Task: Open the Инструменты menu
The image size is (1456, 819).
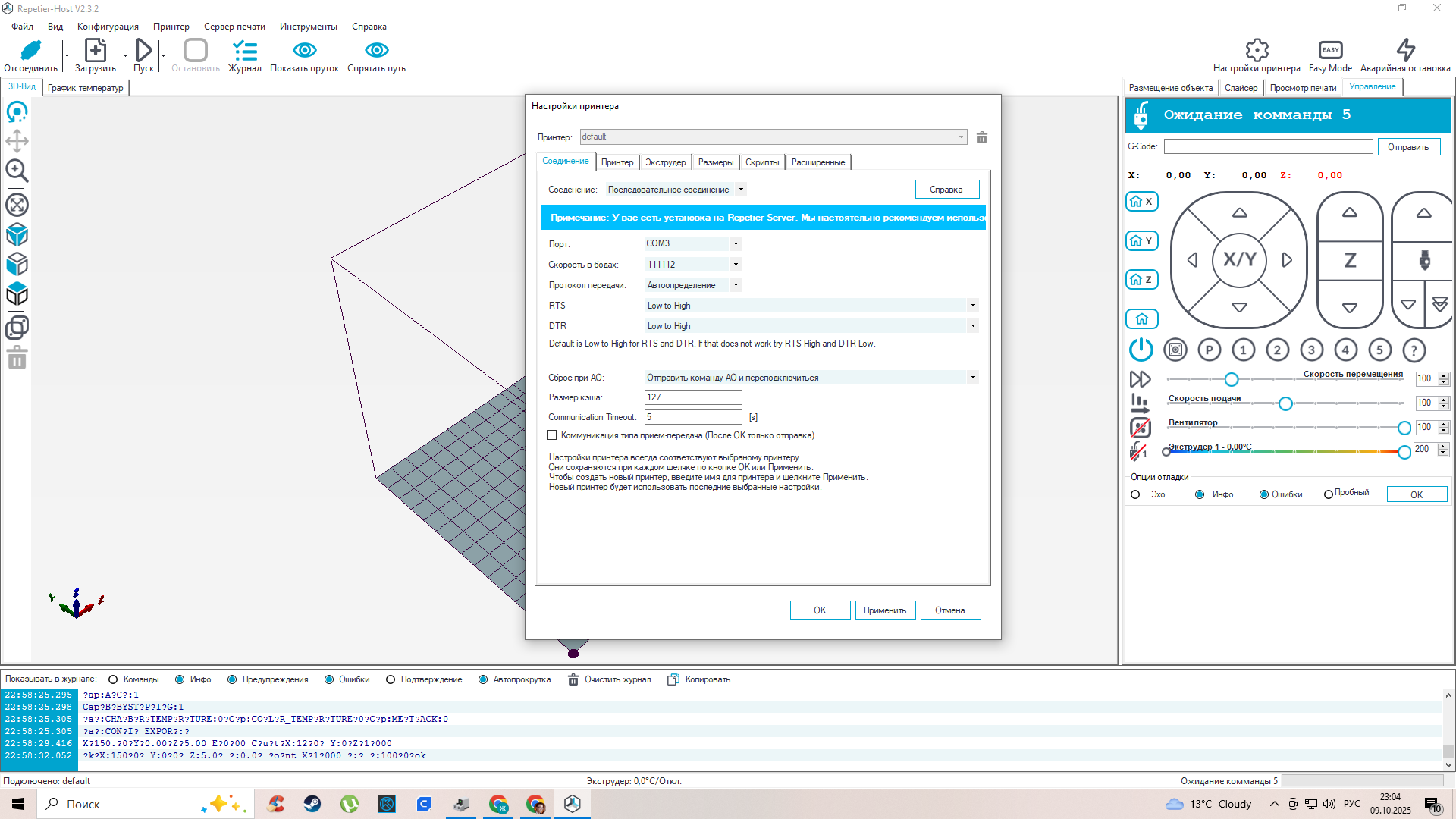Action: coord(308,27)
